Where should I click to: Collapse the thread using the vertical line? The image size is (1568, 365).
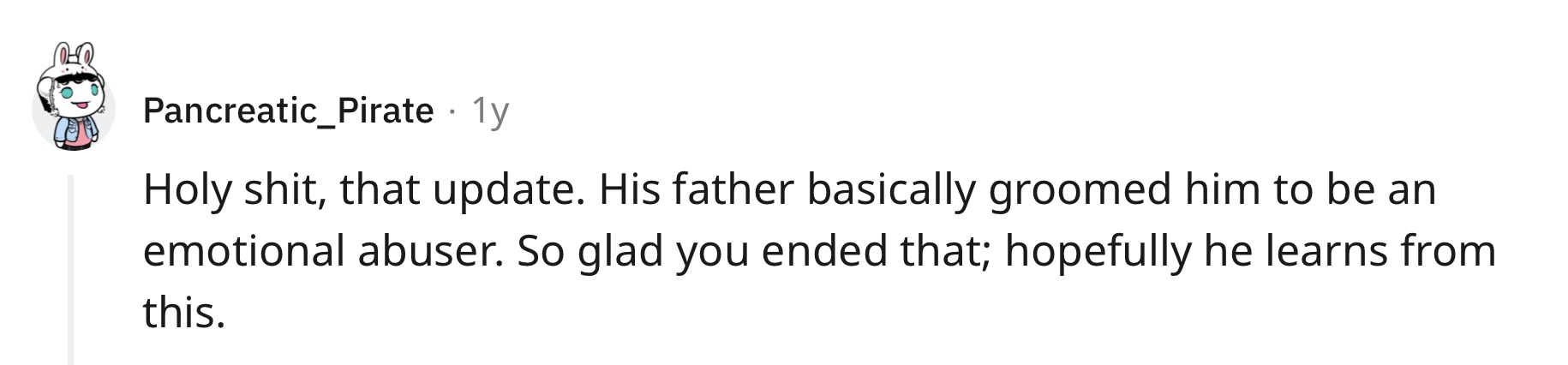point(71,270)
